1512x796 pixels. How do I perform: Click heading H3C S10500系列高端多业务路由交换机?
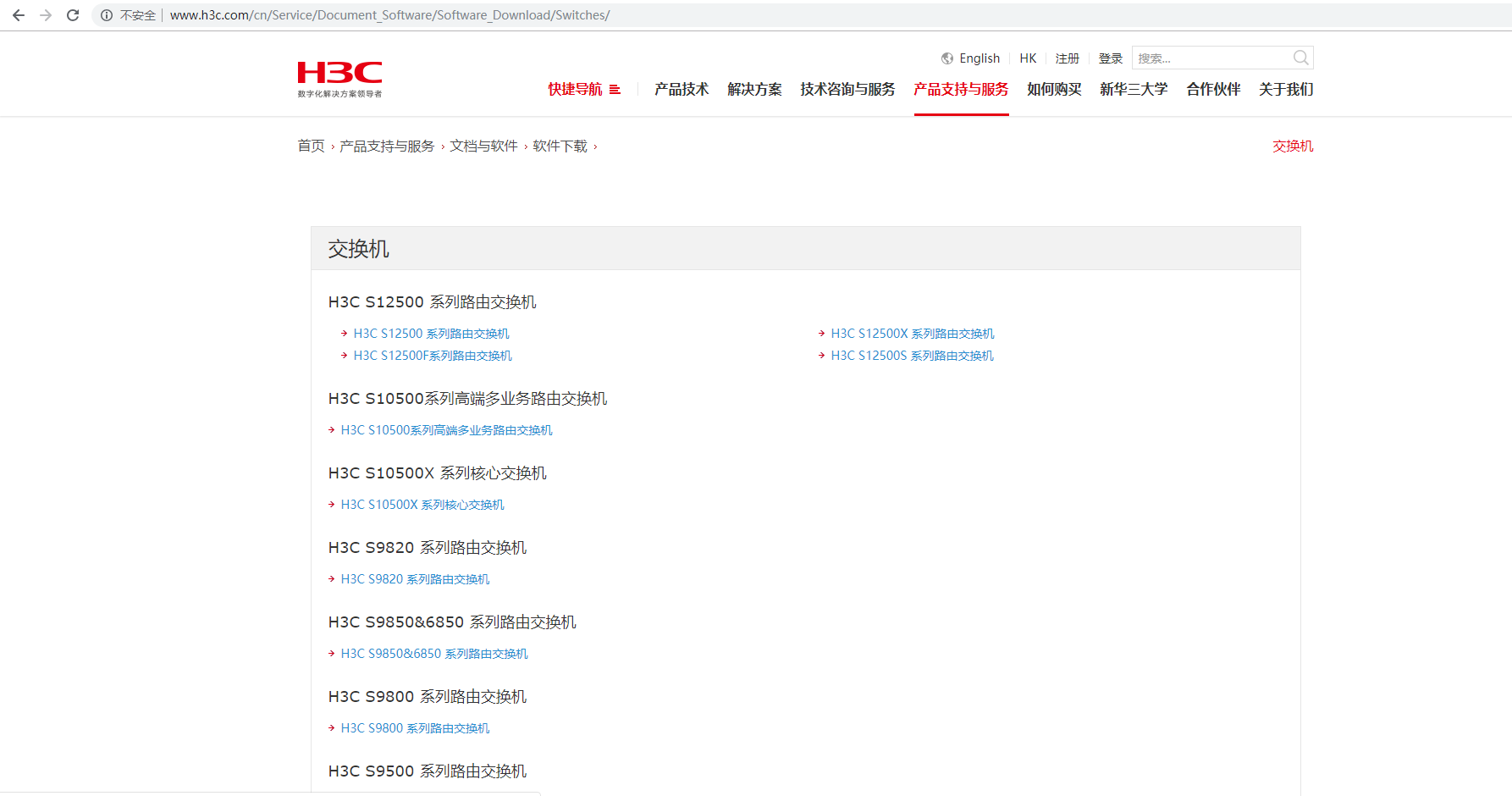pos(467,399)
